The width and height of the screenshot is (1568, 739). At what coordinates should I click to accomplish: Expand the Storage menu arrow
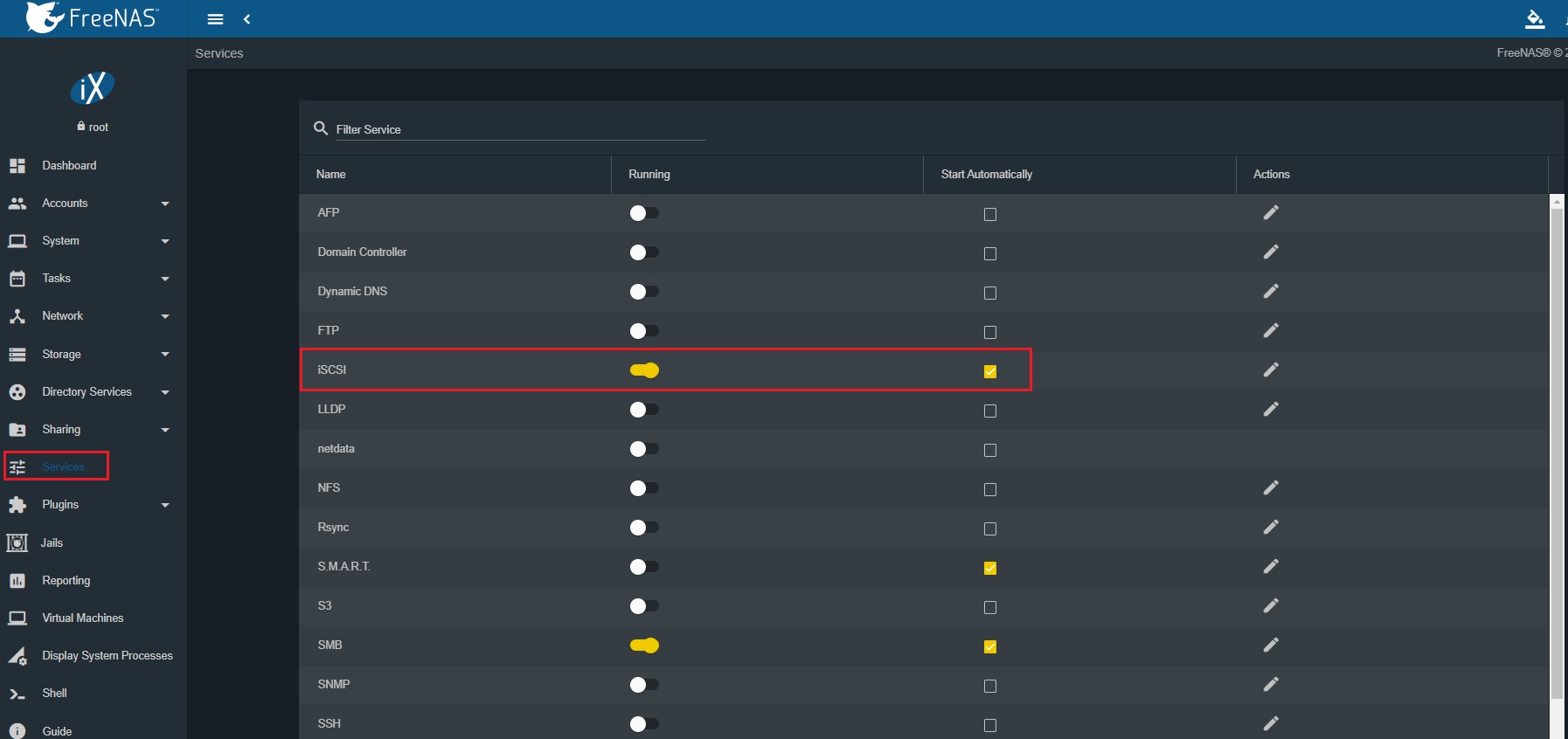[165, 354]
